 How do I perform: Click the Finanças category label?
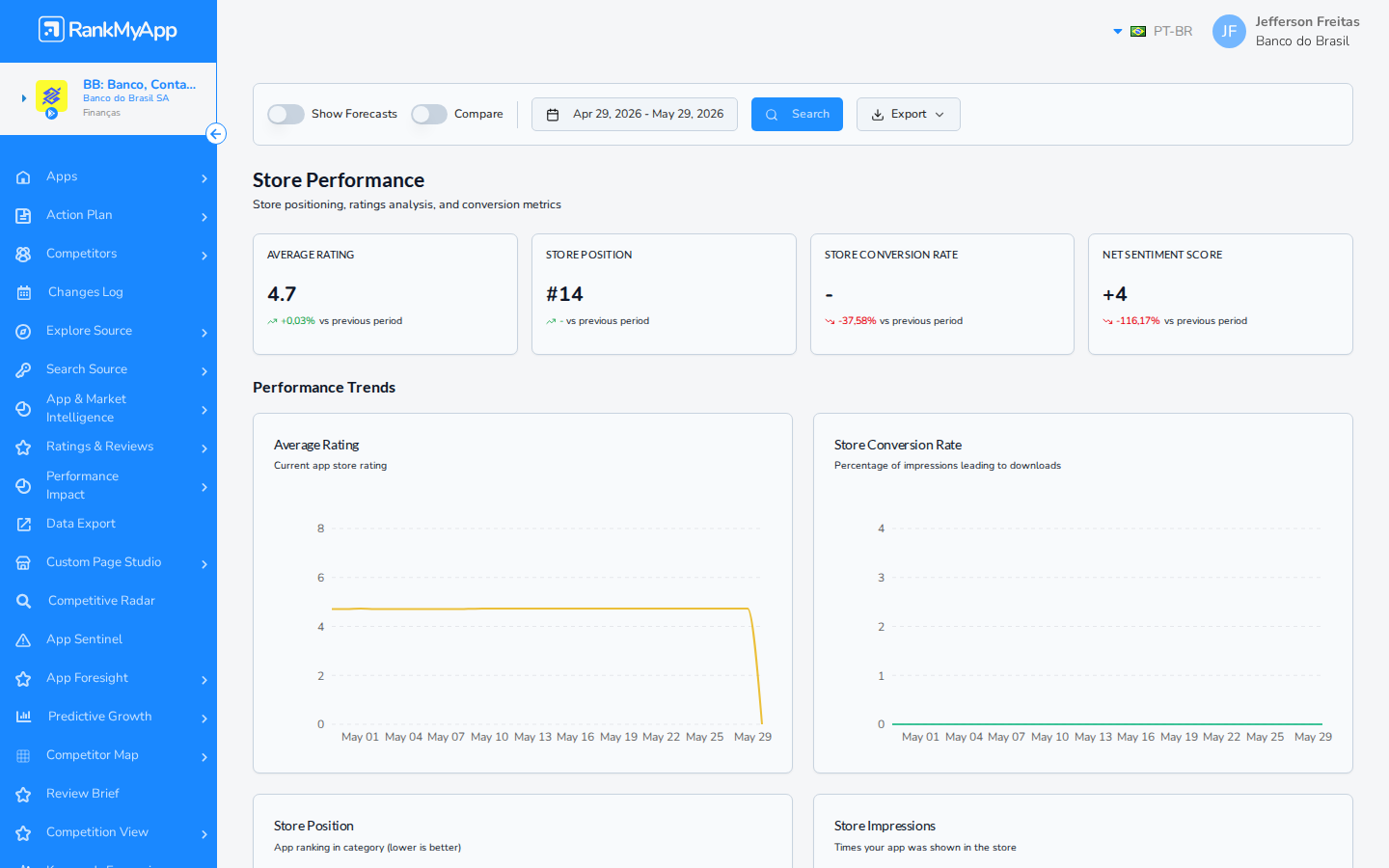point(101,113)
